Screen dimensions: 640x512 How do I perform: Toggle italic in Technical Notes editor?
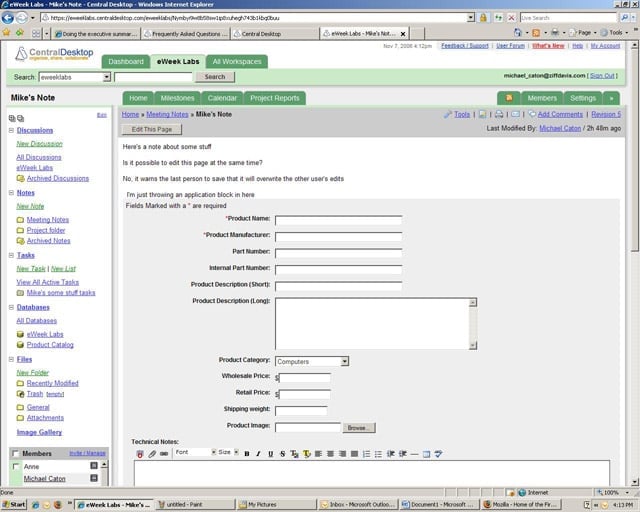pos(258,454)
